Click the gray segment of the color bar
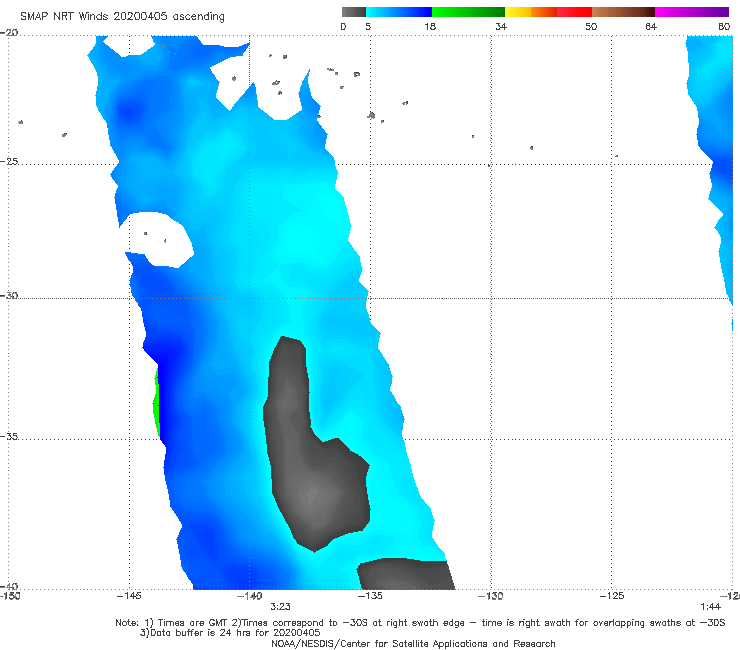 click(354, 12)
